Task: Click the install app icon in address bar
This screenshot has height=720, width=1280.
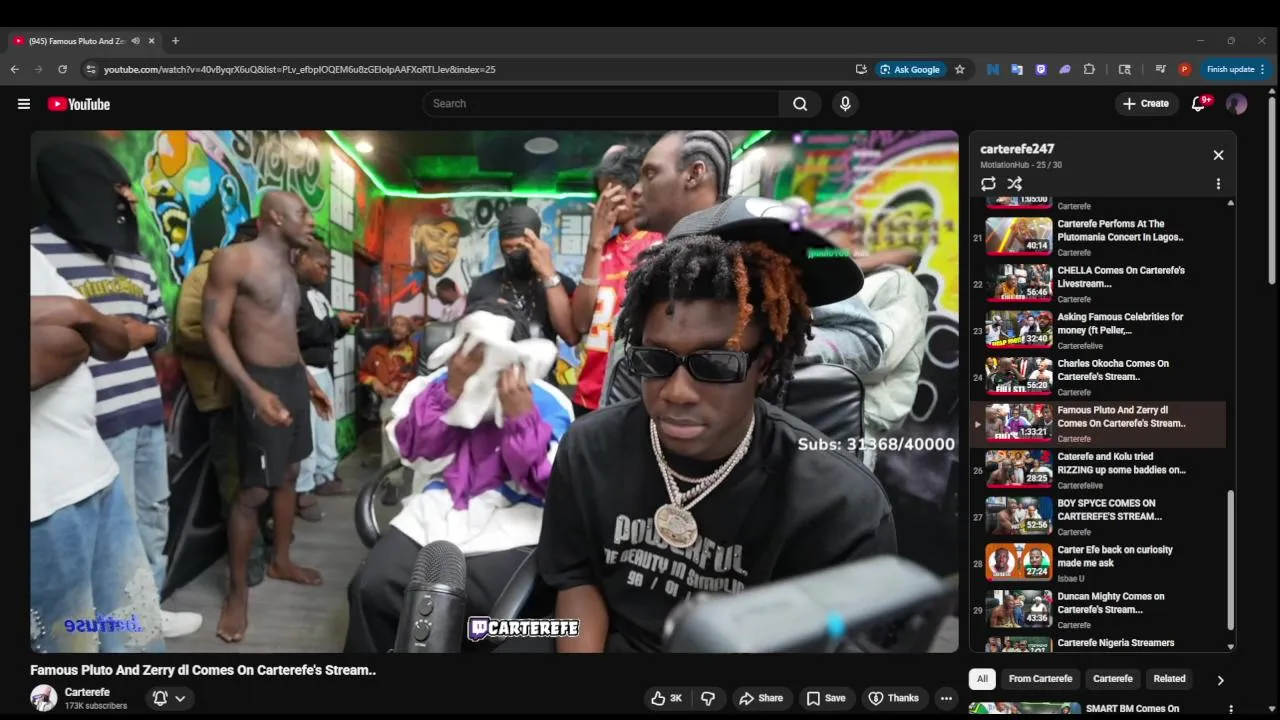Action: (861, 69)
